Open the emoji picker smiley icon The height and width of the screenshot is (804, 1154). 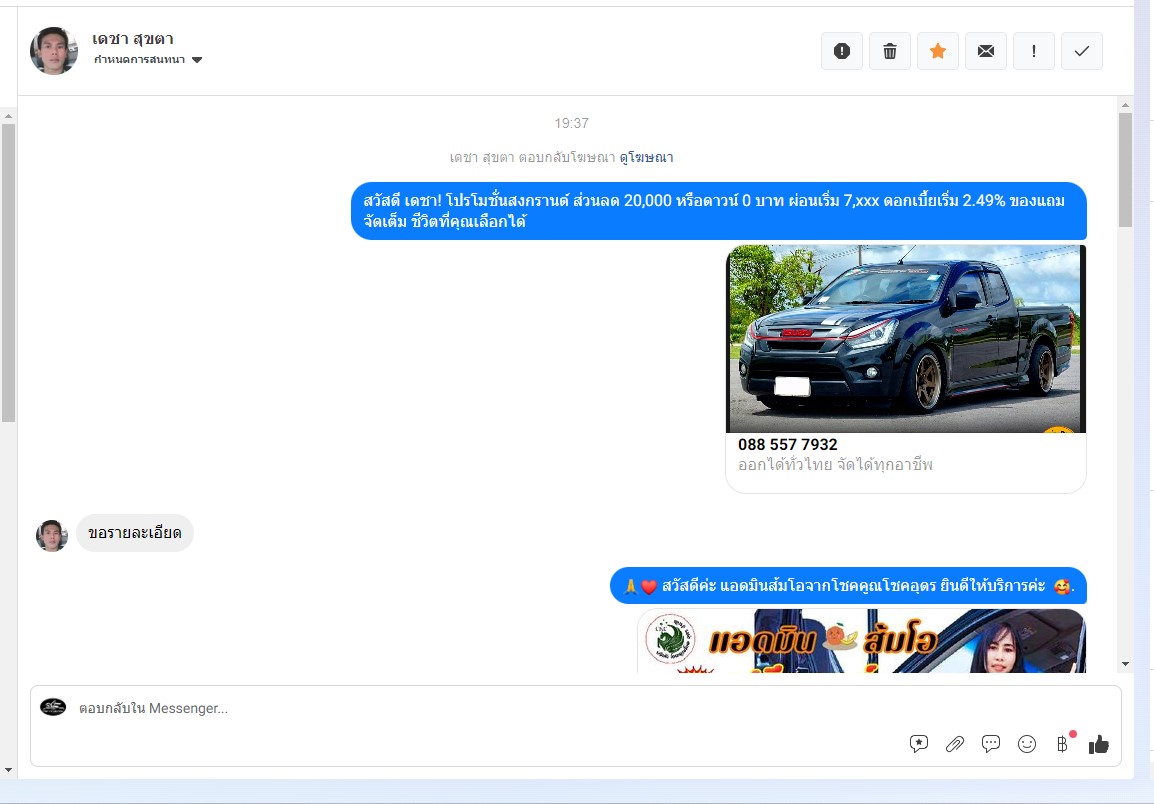click(x=1026, y=744)
